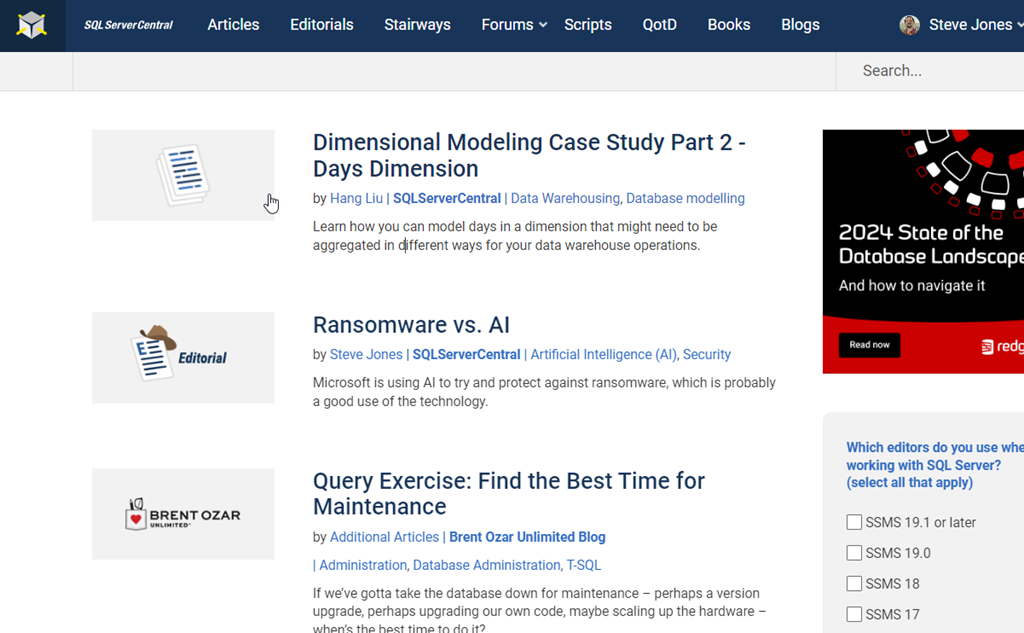Click the Data Warehousing category link

click(x=564, y=198)
